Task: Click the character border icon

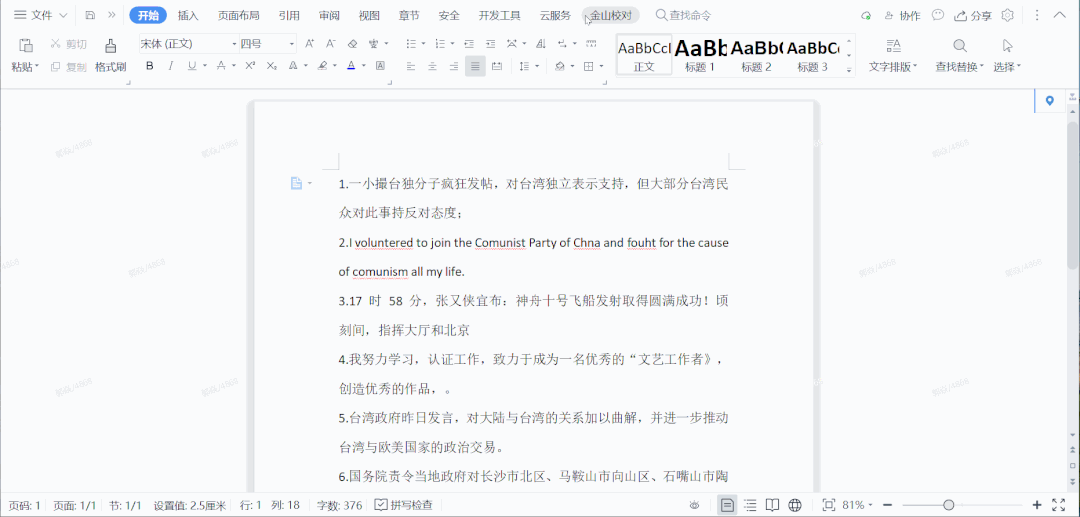Action: click(380, 66)
